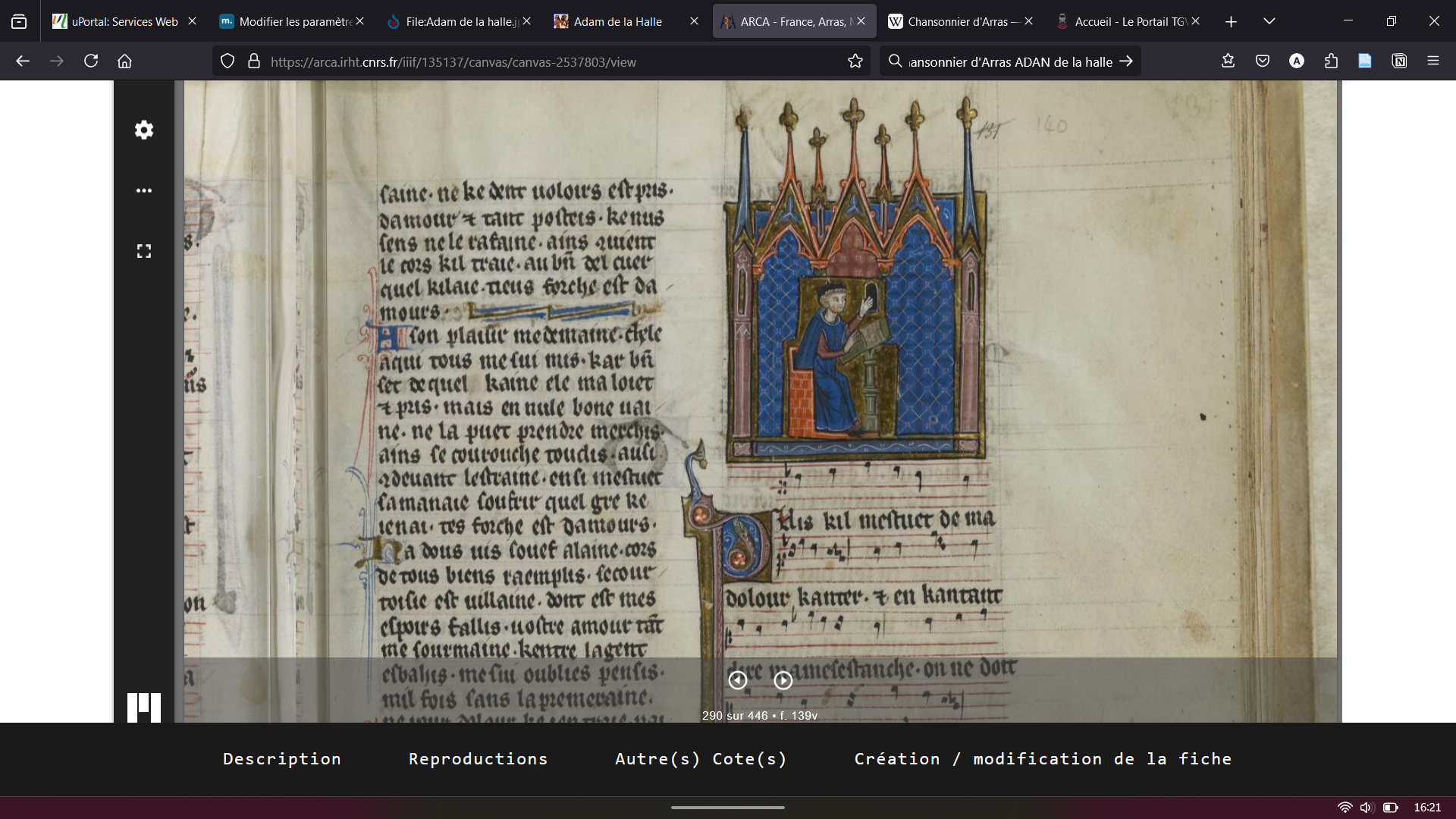Open the Firefox account avatar
This screenshot has width=1456, height=819.
tap(1297, 61)
